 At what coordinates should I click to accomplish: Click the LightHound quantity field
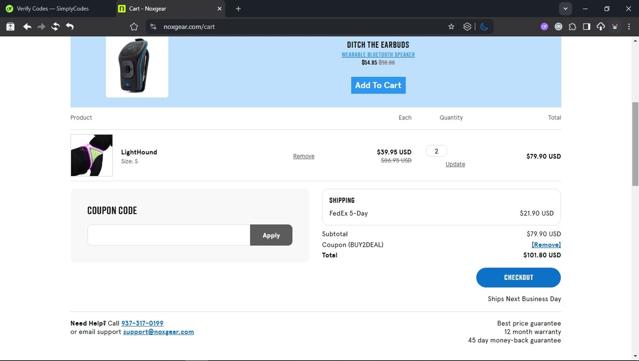436,151
